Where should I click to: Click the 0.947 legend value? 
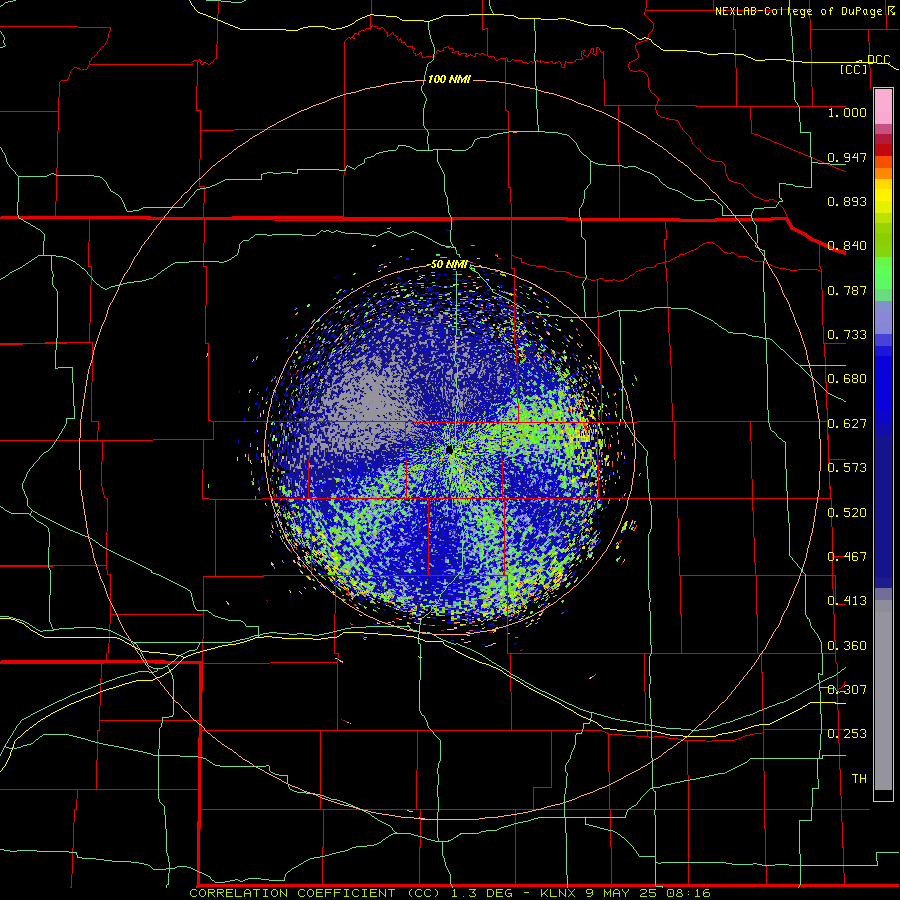tap(847, 157)
